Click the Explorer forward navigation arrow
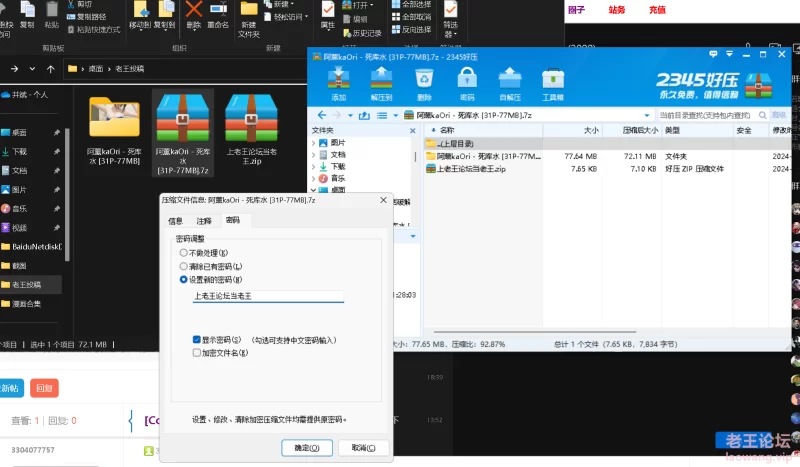The image size is (800, 467). [14, 69]
